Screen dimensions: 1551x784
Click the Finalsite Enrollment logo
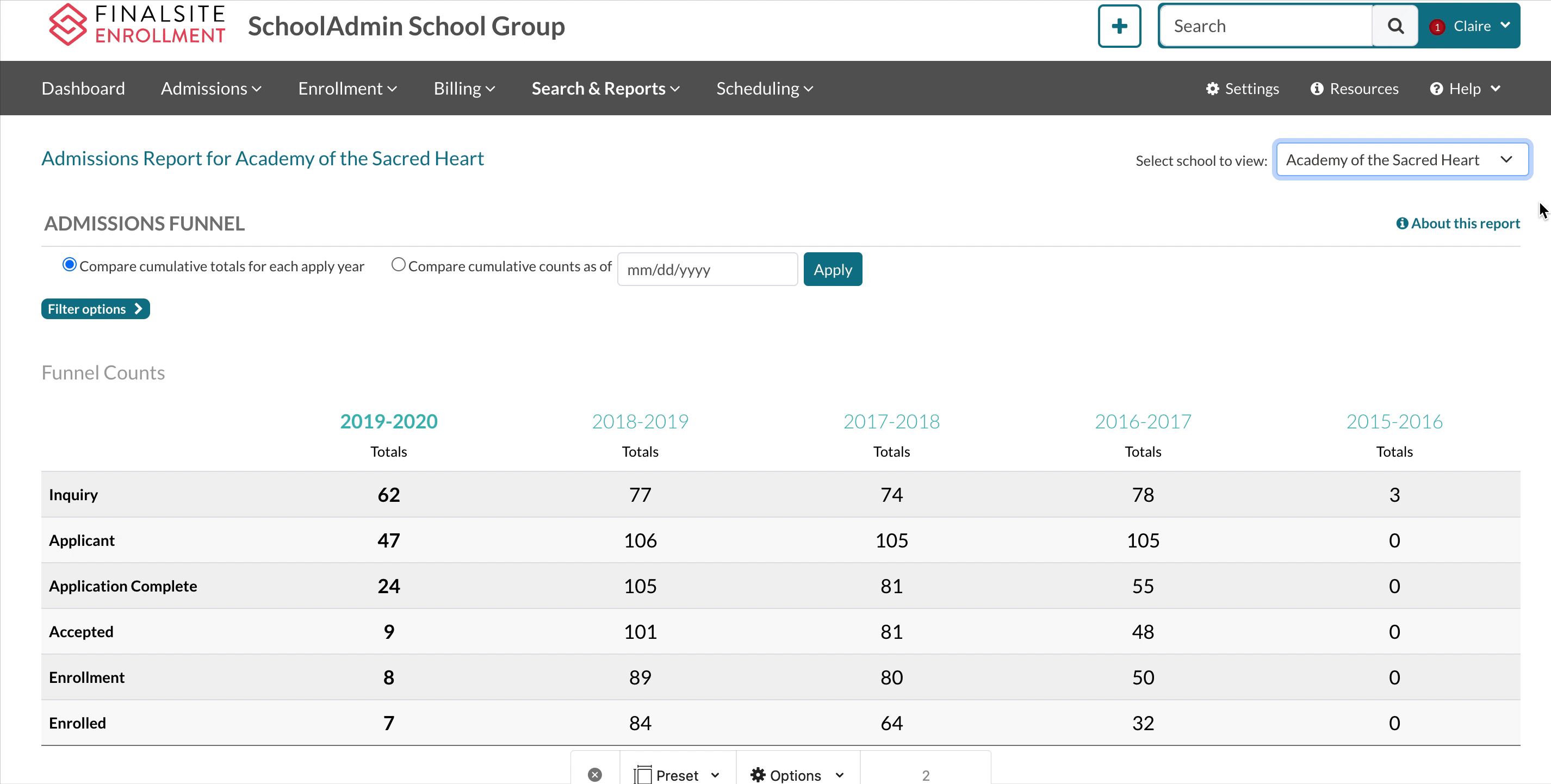click(137, 24)
